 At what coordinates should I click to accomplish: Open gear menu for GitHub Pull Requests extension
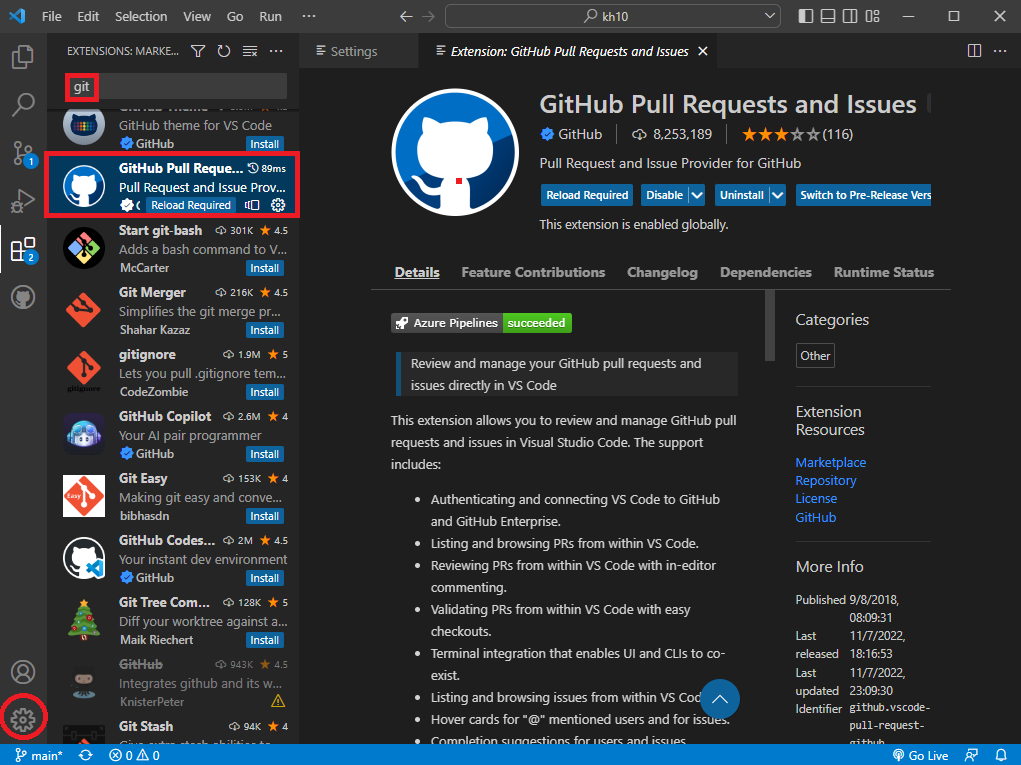point(278,205)
